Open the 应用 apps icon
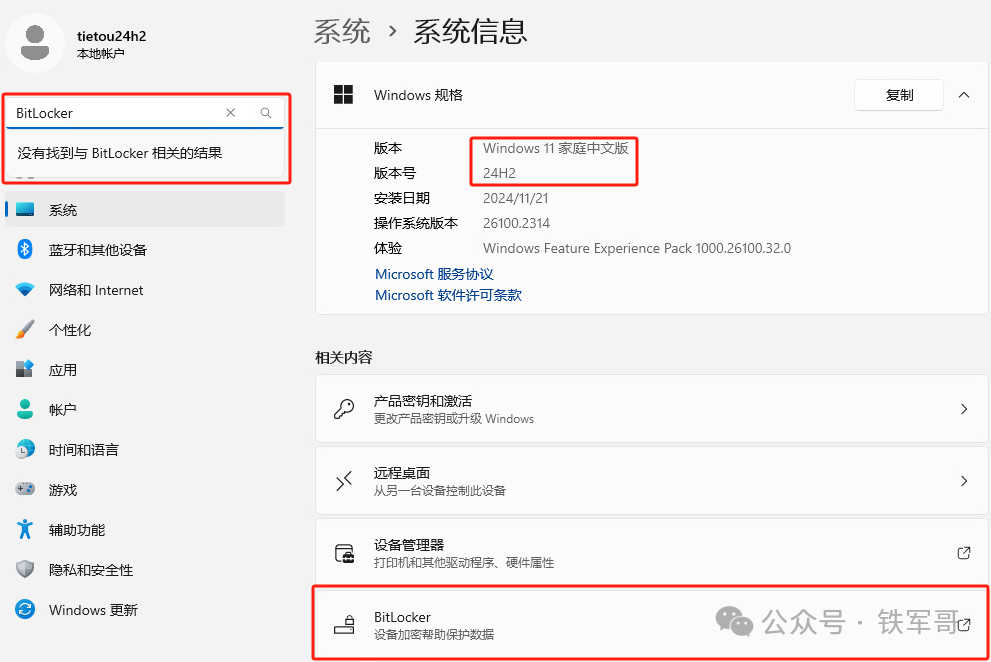Image resolution: width=991 pixels, height=662 pixels. 25,369
